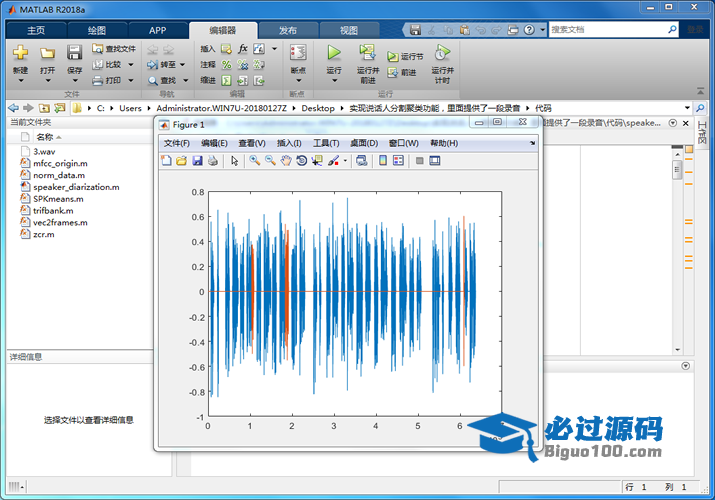Screen dimensions: 715x500
Task: Toggle the Data Cursor tool in Figure
Action: (x=317, y=160)
